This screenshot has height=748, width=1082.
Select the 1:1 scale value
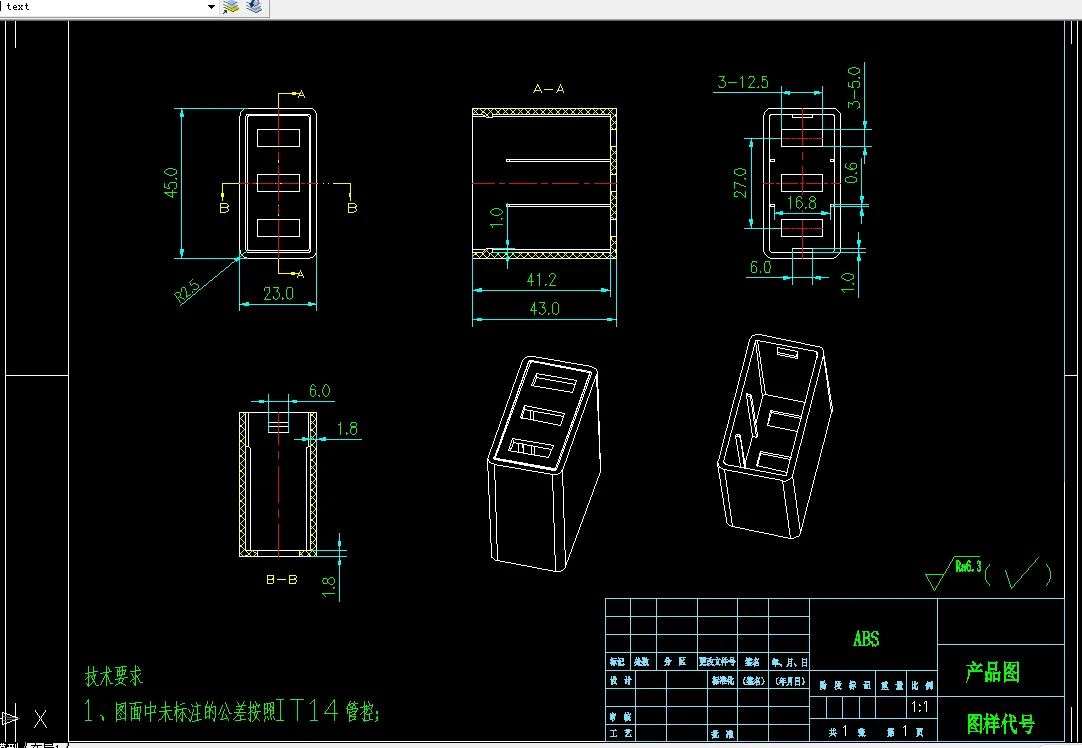point(919,707)
